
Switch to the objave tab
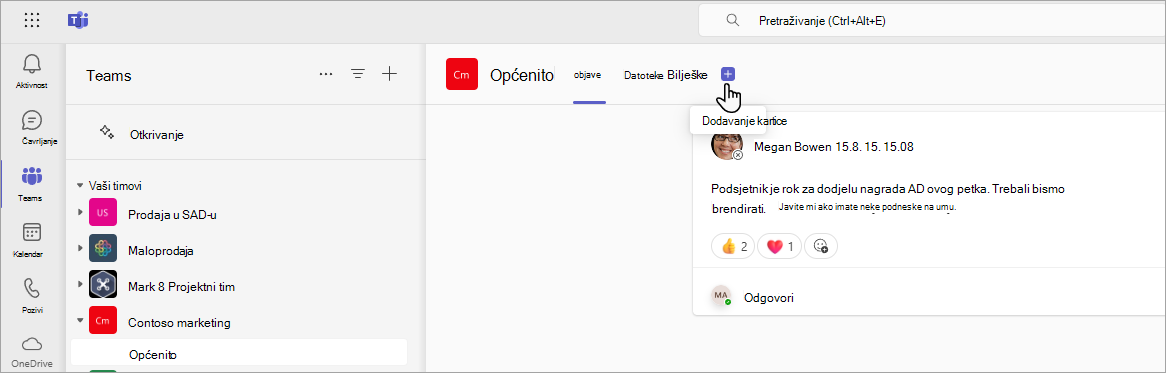click(x=587, y=75)
